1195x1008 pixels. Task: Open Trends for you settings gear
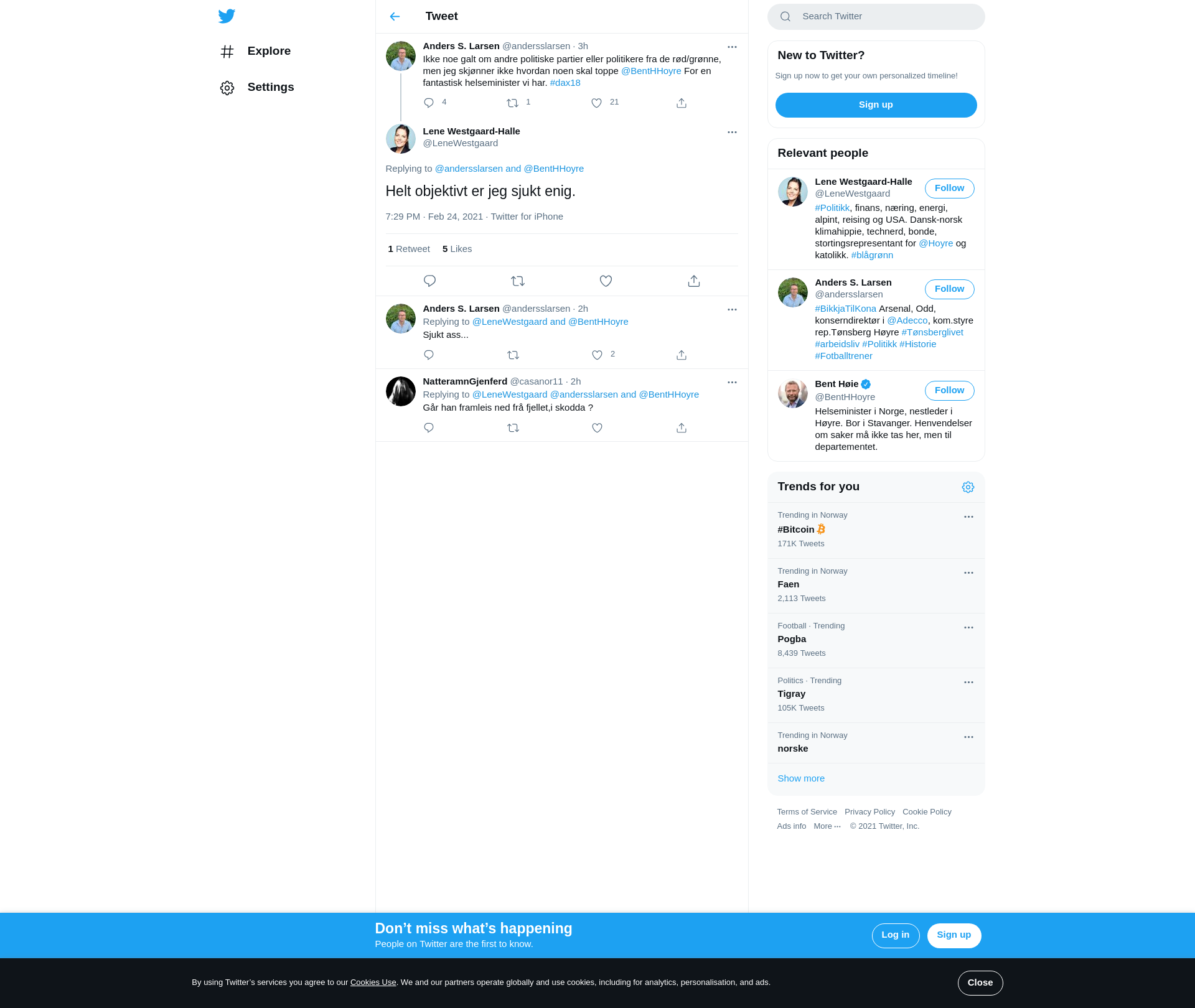pyautogui.click(x=967, y=487)
